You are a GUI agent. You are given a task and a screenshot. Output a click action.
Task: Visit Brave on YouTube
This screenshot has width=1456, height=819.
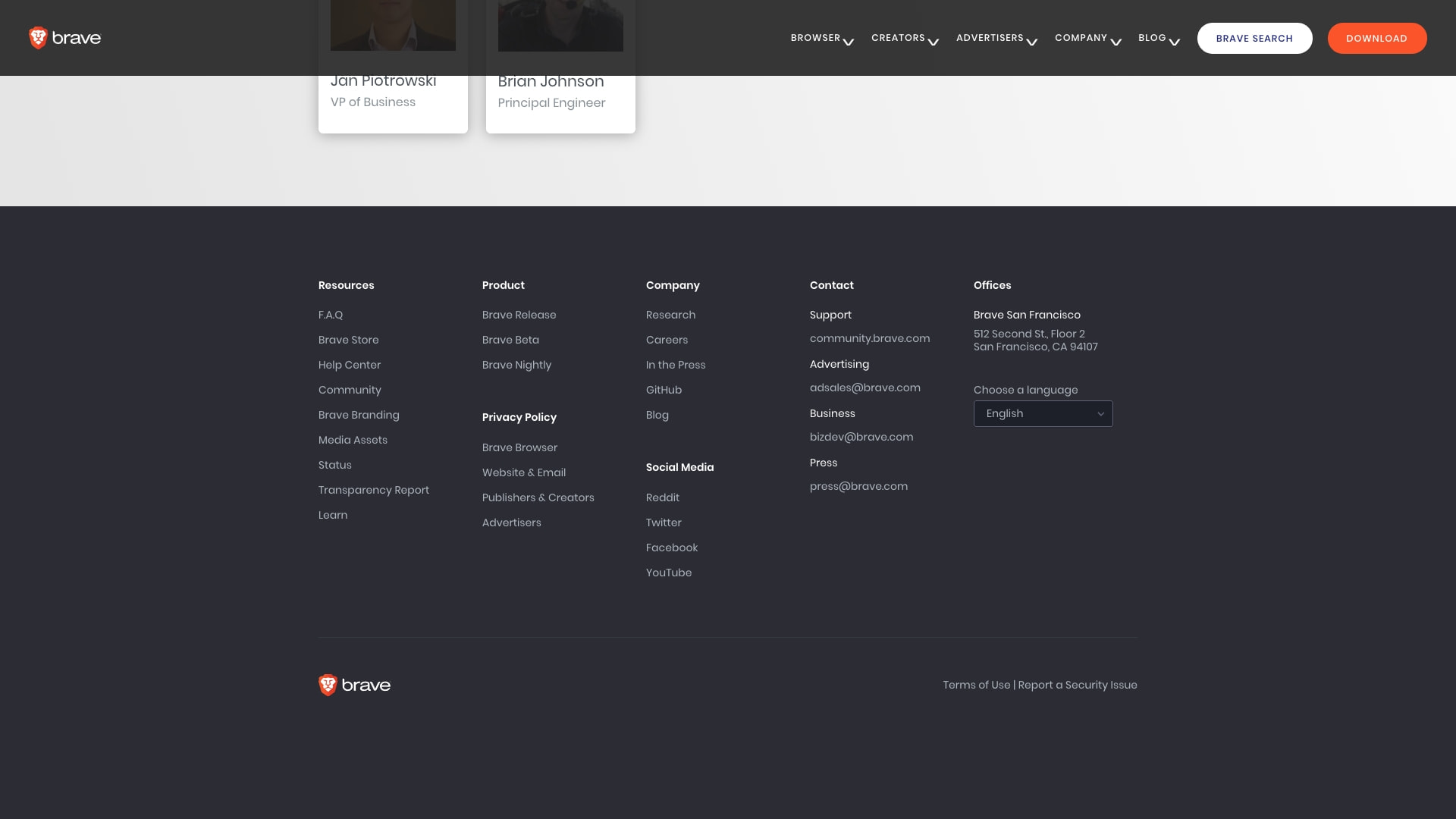(669, 573)
